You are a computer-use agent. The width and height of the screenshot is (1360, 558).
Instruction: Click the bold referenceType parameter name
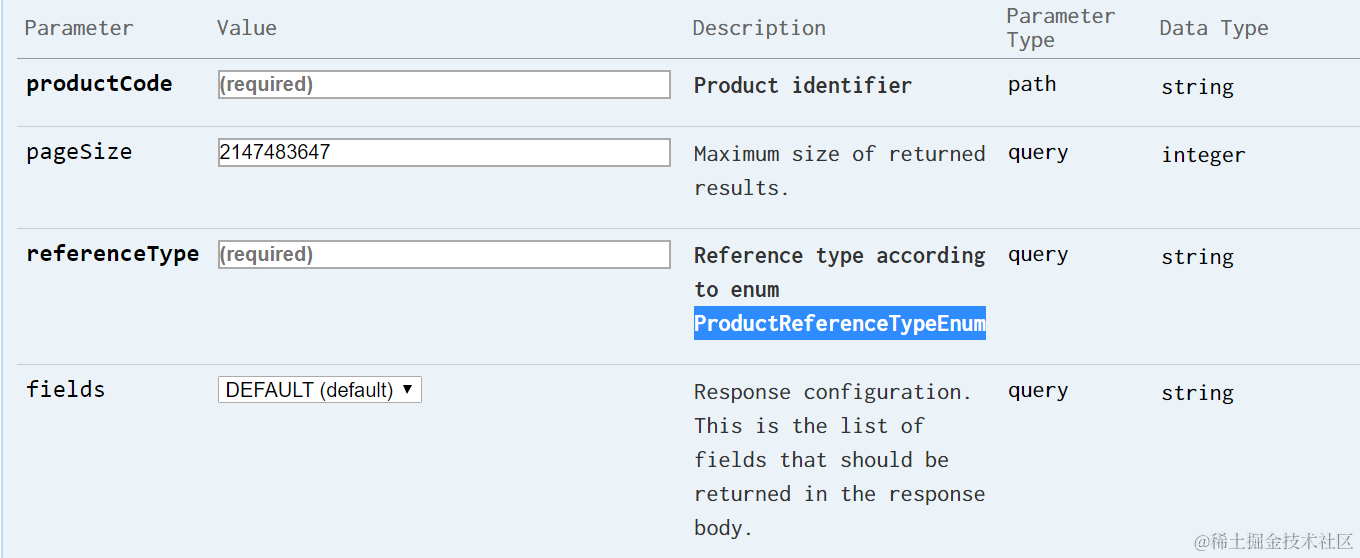click(112, 254)
